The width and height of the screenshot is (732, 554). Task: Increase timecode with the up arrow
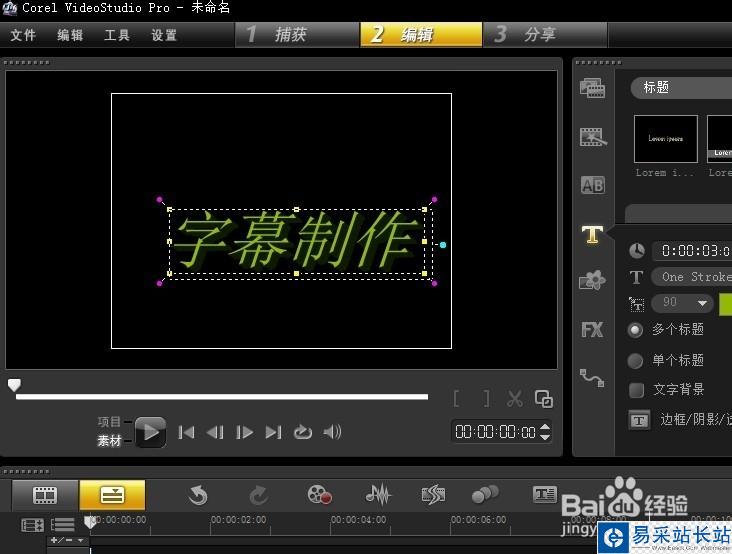(x=544, y=427)
